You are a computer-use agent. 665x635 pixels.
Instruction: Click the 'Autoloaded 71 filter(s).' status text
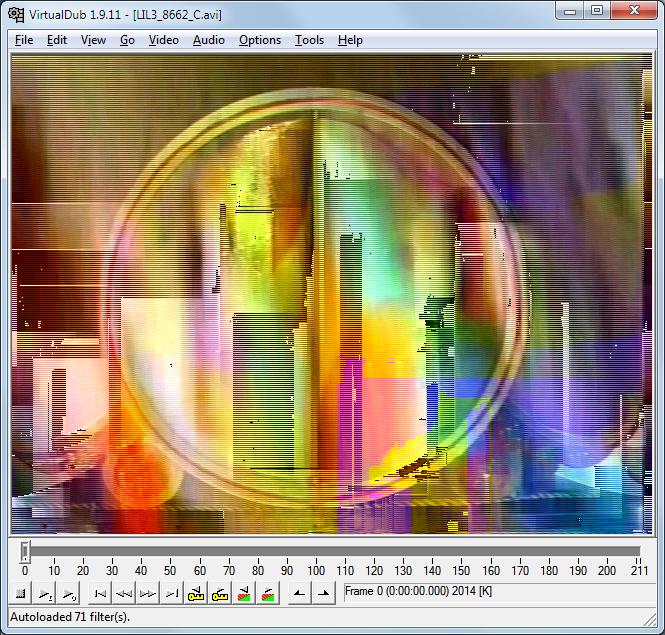click(x=70, y=617)
